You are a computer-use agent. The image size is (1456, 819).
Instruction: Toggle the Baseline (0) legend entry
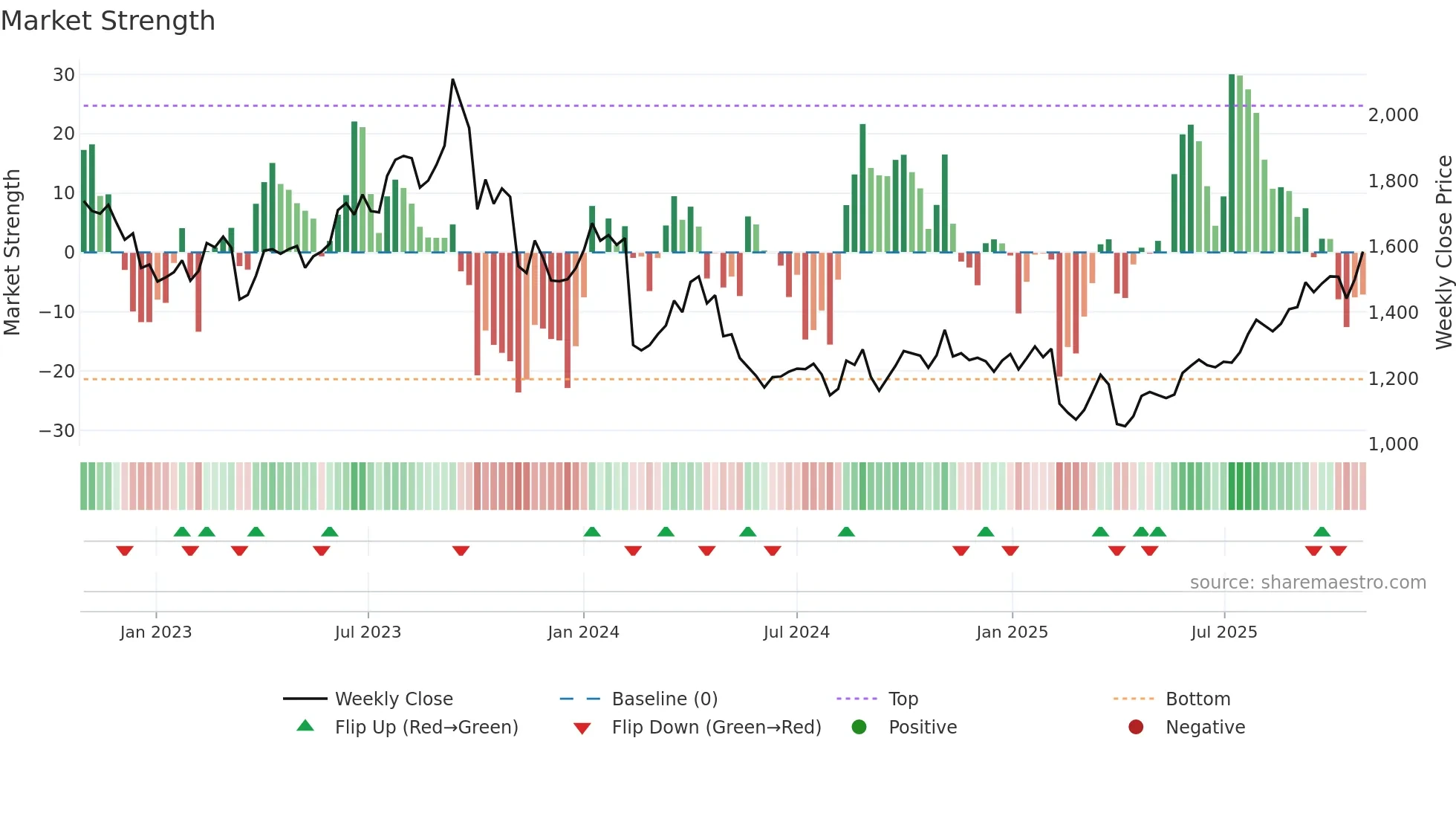pos(664,699)
